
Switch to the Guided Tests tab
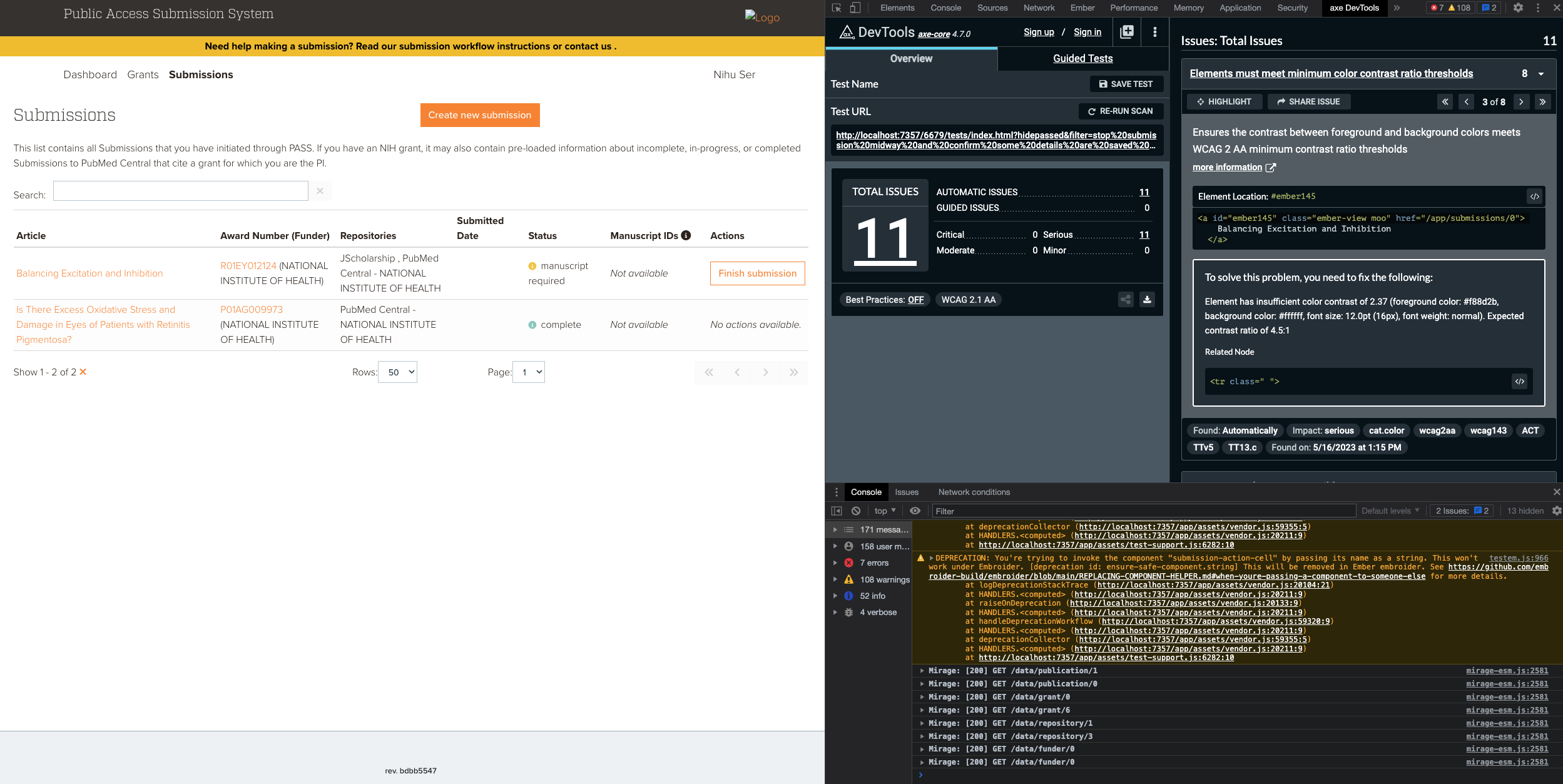(x=1082, y=58)
